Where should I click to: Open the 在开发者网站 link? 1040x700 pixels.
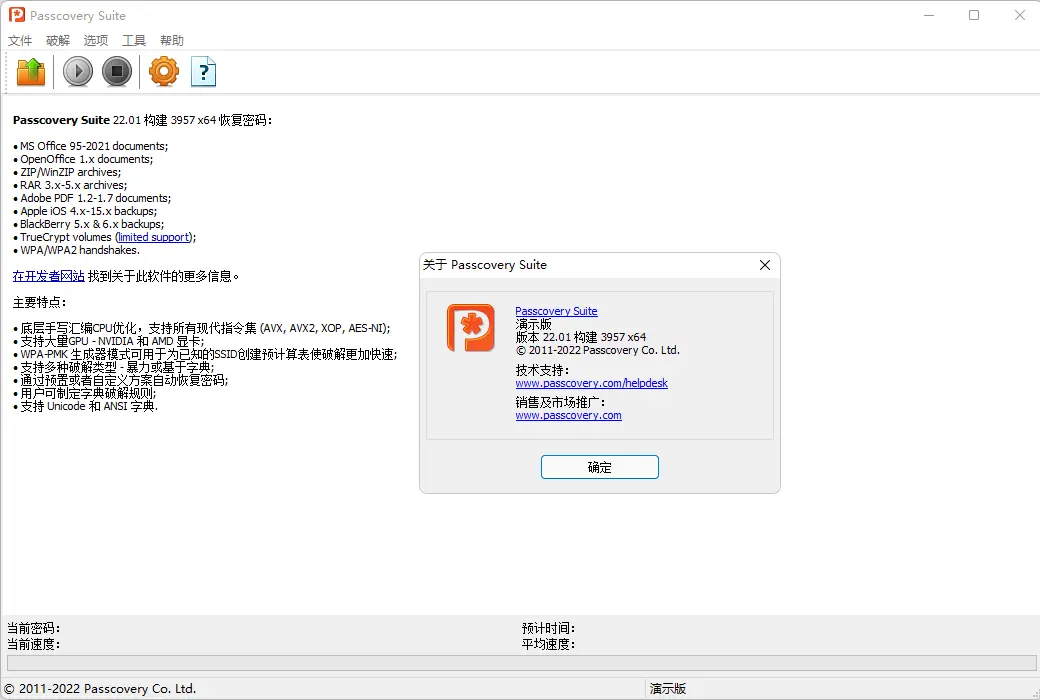pos(48,276)
